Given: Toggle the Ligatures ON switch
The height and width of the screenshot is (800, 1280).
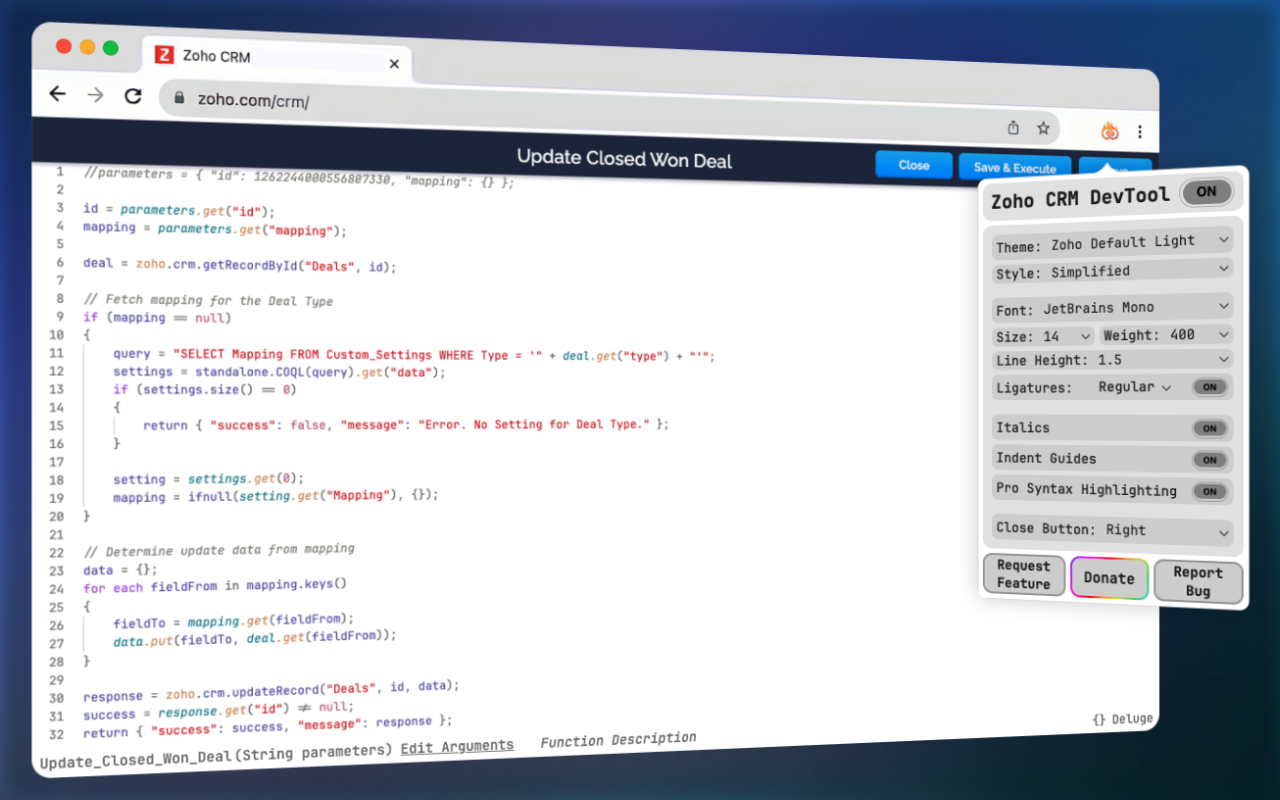Looking at the screenshot, I should click(x=1209, y=387).
